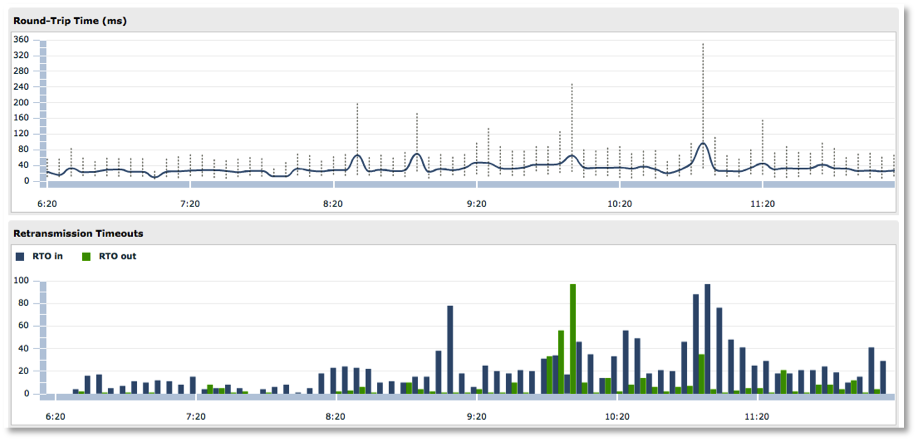Click the "Round-Trip Time (ms)" panel title

pyautogui.click(x=71, y=21)
